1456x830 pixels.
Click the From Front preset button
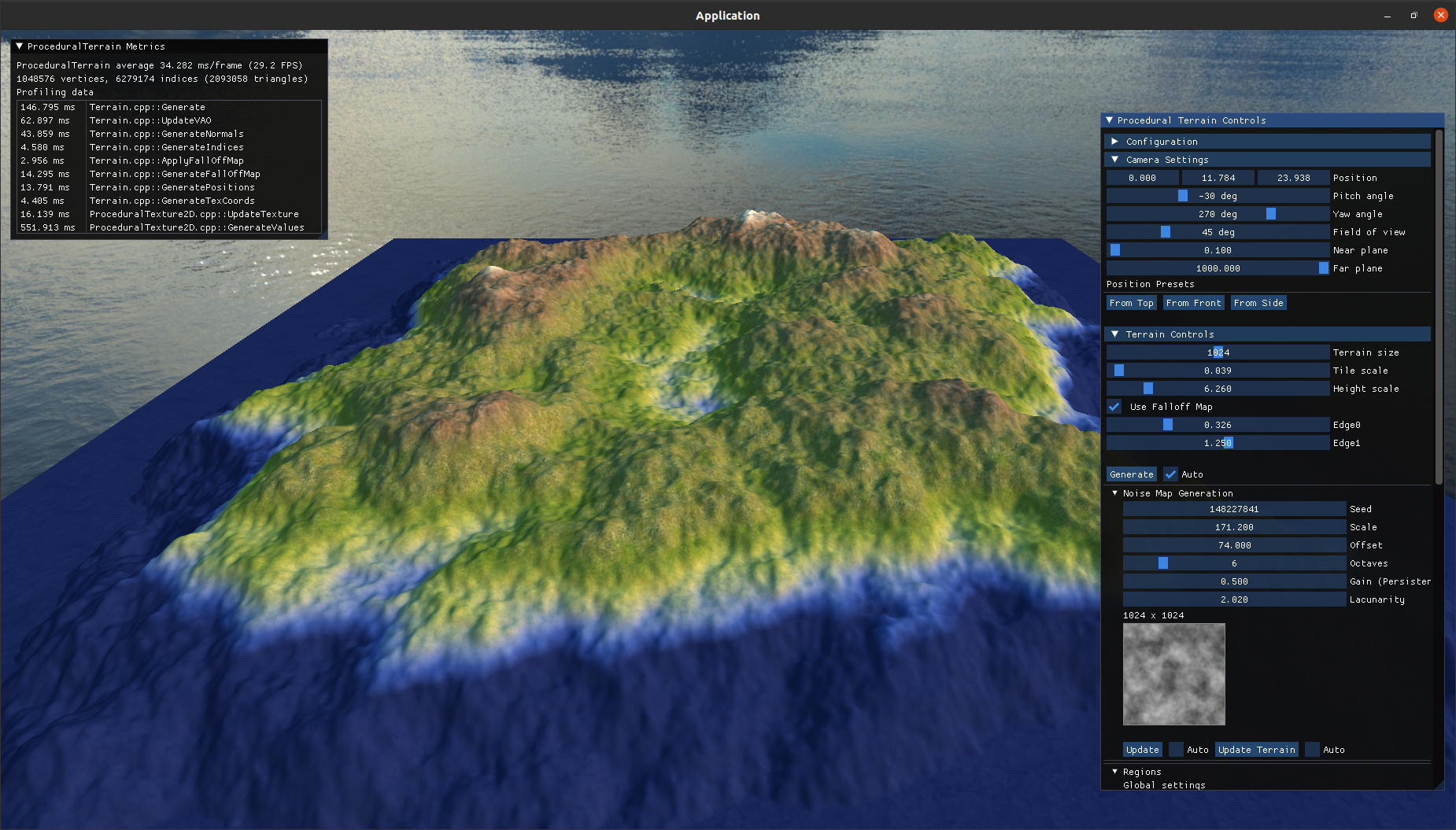point(1194,303)
